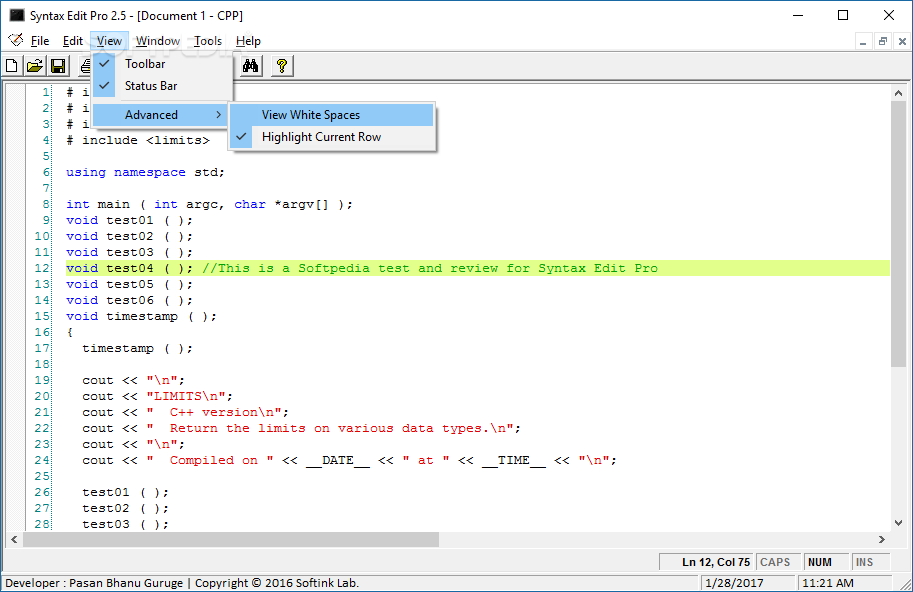Viewport: 913px width, 592px height.
Task: Open the Help menu
Action: coord(248,41)
